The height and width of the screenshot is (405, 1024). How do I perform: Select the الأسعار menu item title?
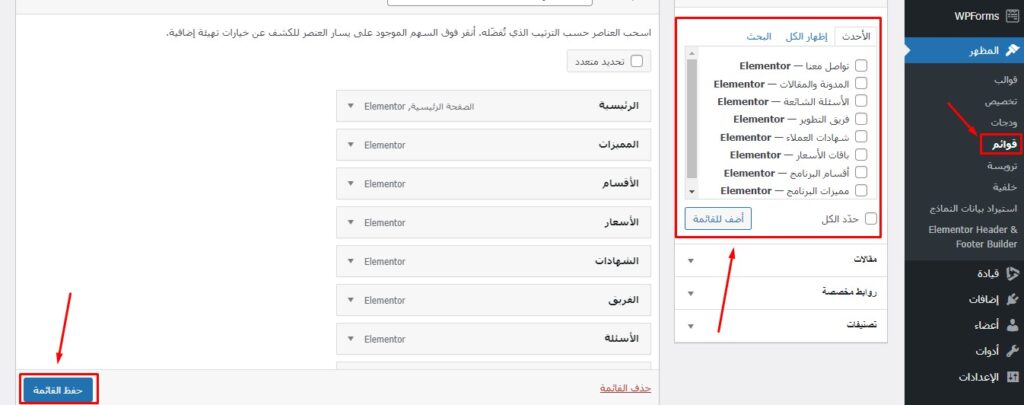click(x=620, y=223)
